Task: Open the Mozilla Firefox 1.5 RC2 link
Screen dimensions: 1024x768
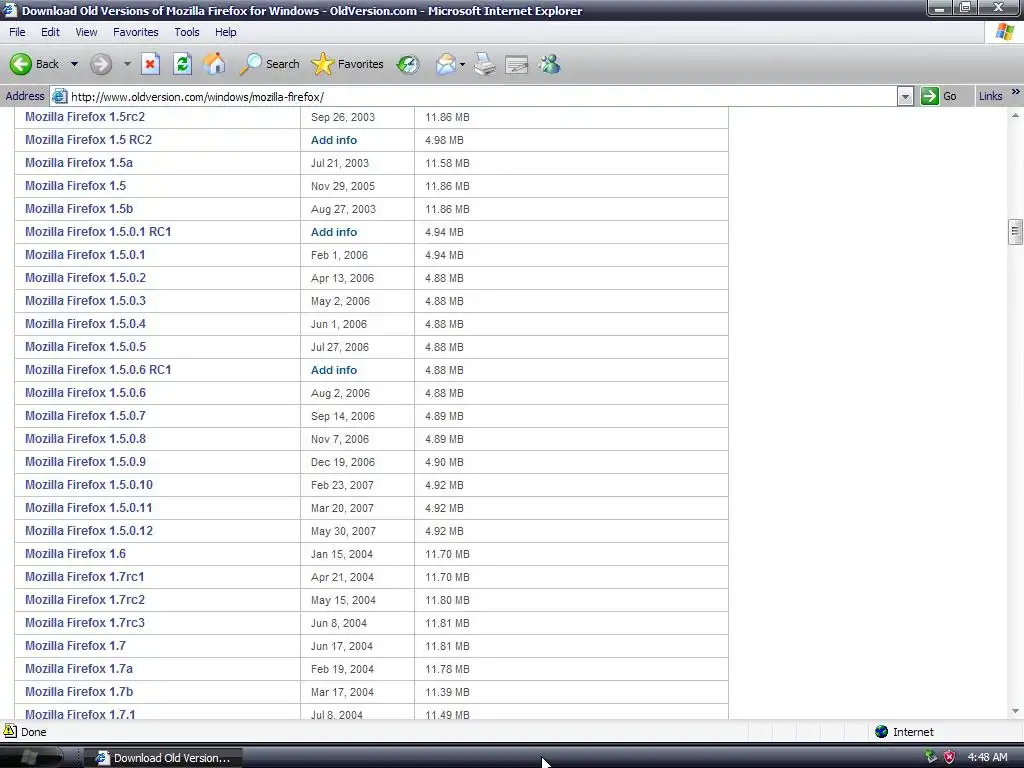Action: pos(88,140)
